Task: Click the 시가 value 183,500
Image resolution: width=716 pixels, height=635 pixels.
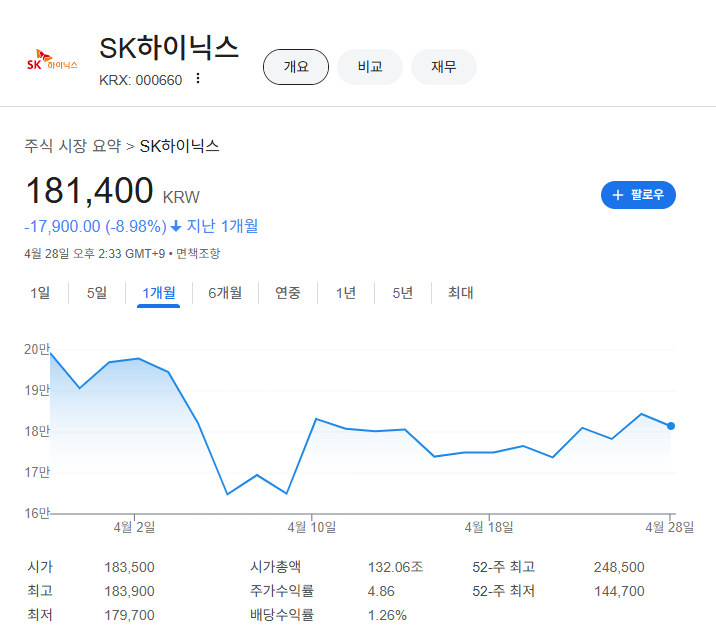Action: pyautogui.click(x=129, y=567)
